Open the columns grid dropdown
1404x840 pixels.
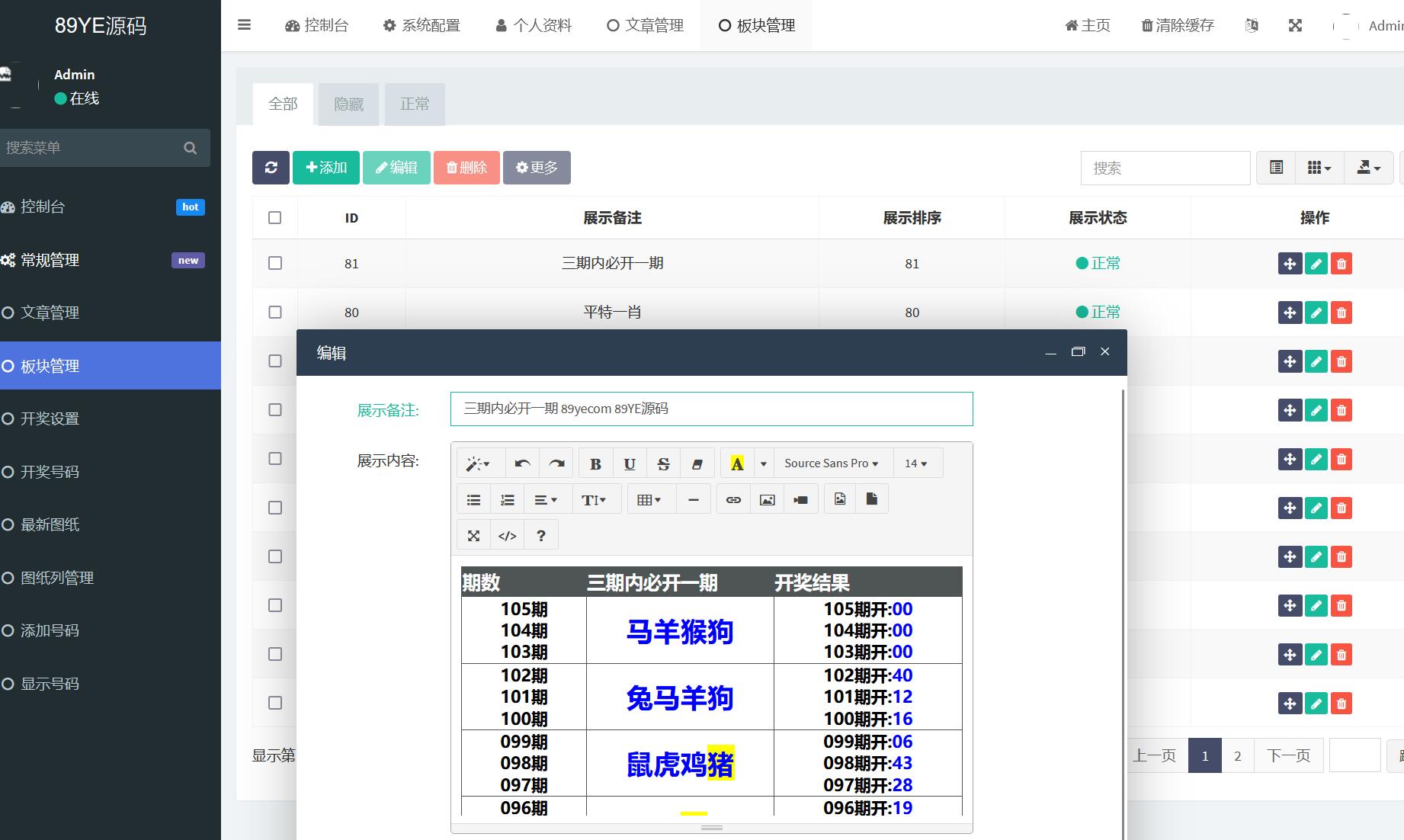[1319, 168]
